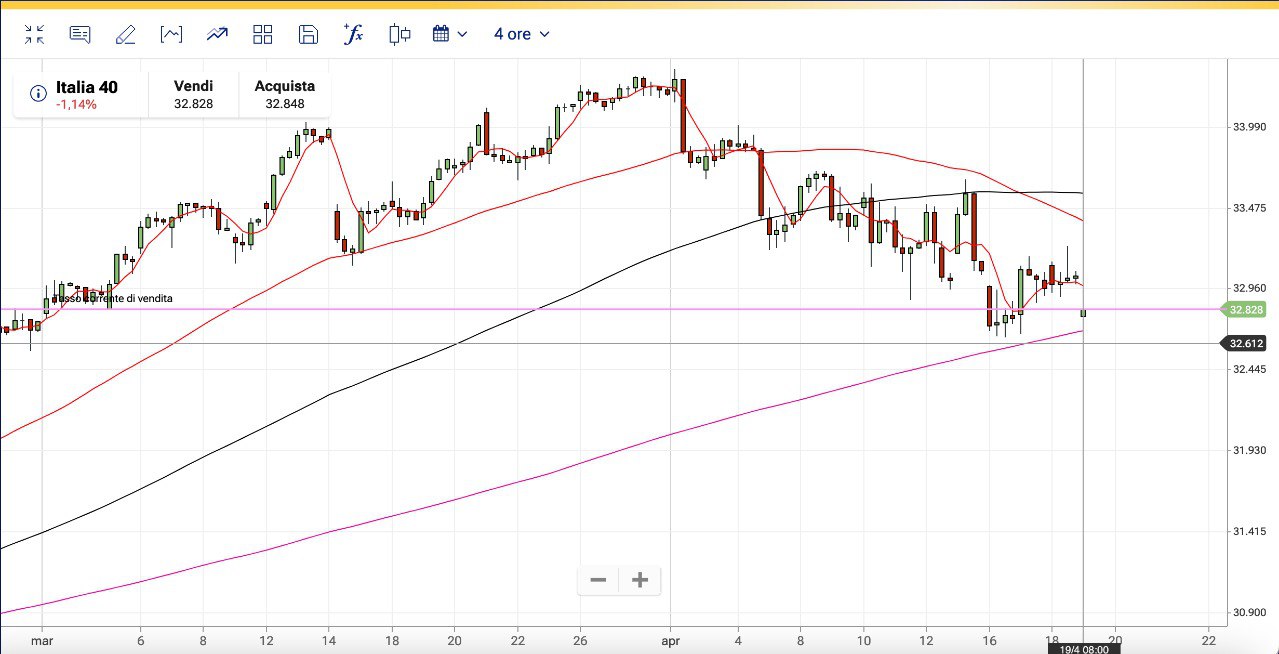This screenshot has height=654, width=1279.
Task: Expand the 4 ore timeframe dropdown
Action: [x=521, y=34]
